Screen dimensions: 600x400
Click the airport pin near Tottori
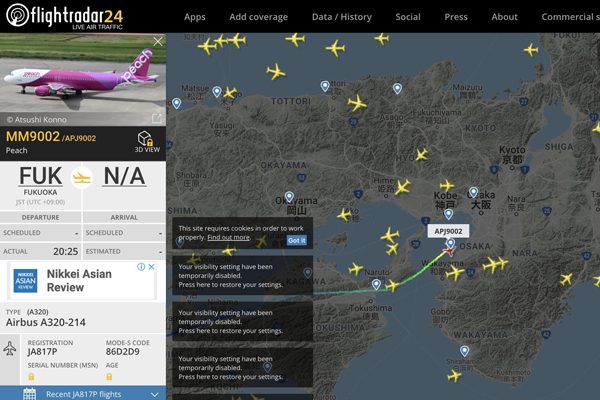[325, 86]
